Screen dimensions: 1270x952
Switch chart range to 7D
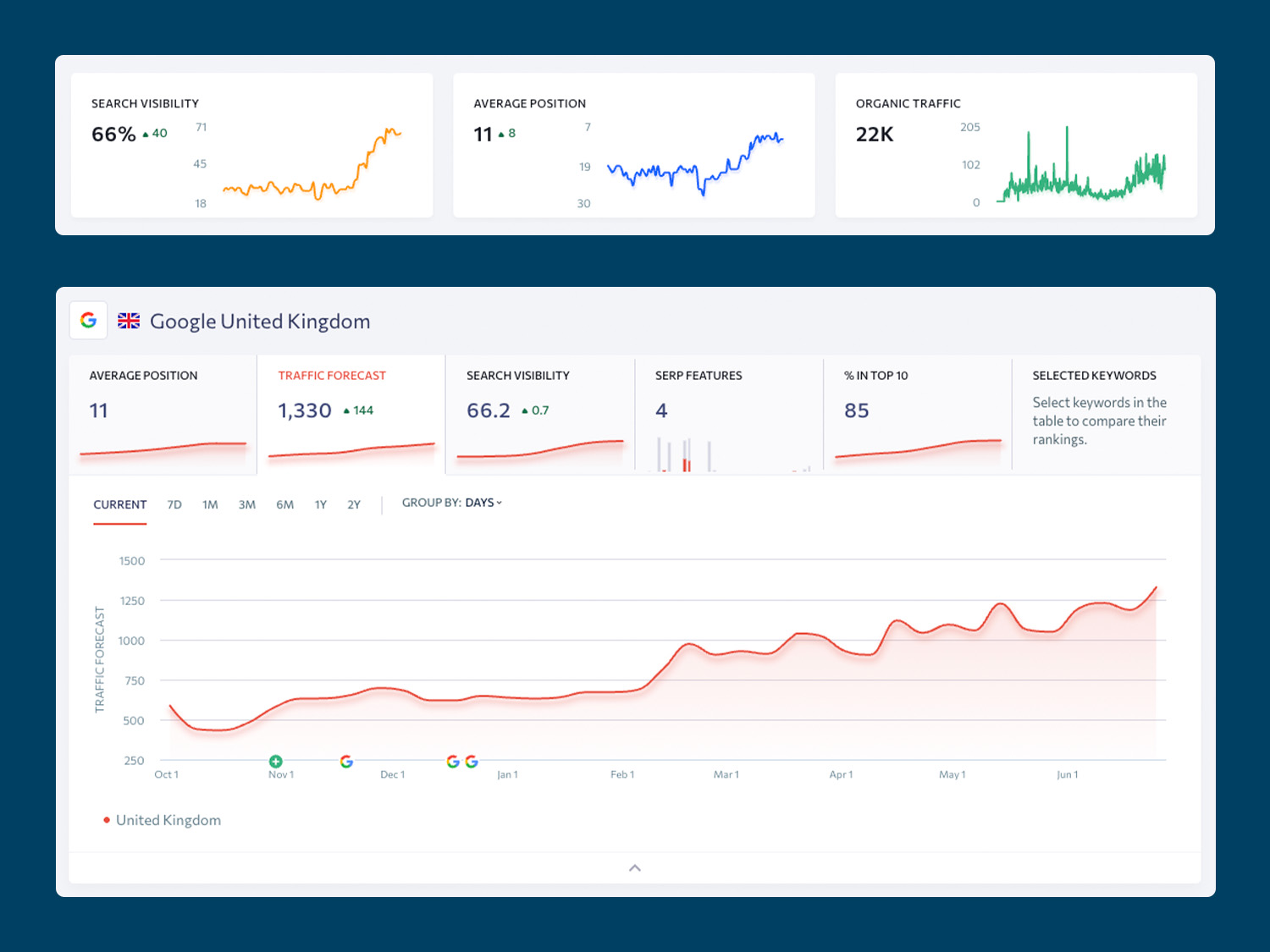174,504
